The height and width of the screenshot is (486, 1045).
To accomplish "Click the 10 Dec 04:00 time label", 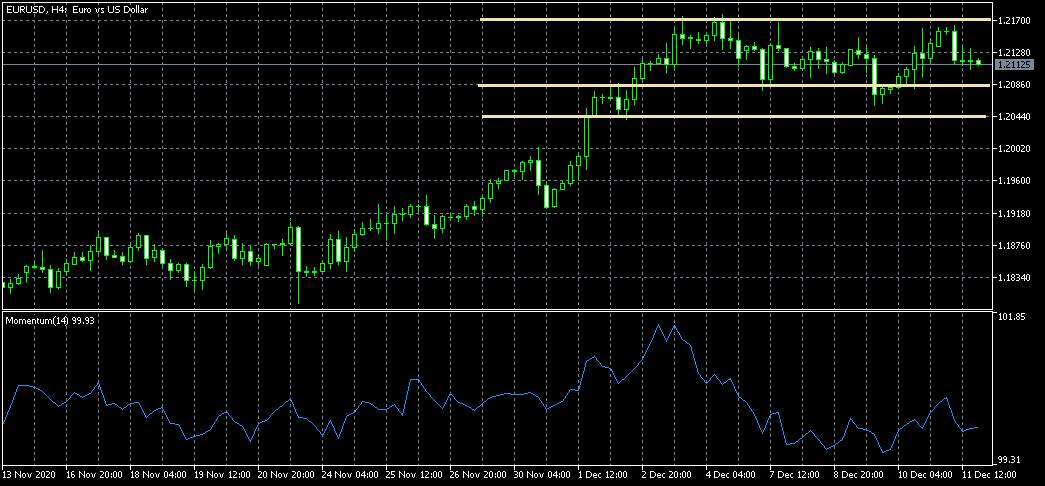I will point(926,475).
